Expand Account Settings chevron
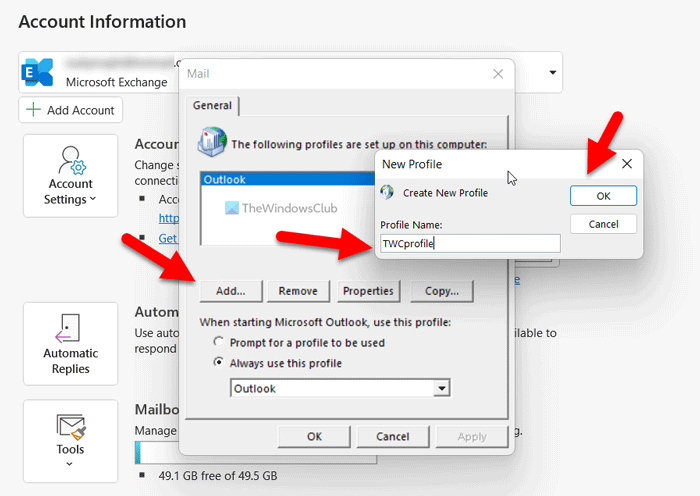Screen dimensions: 700x496 click(93, 199)
